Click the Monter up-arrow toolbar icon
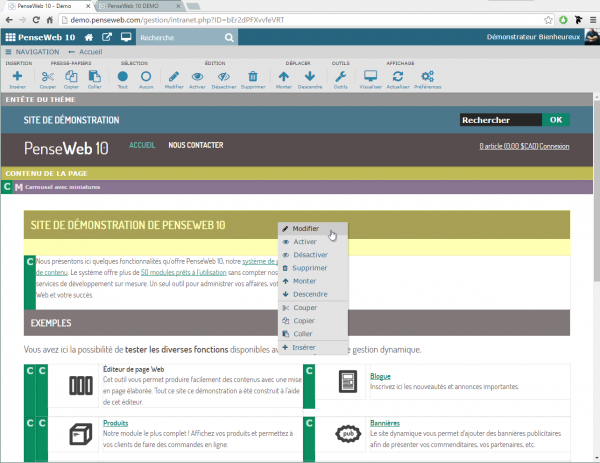The image size is (600, 463). [284, 76]
